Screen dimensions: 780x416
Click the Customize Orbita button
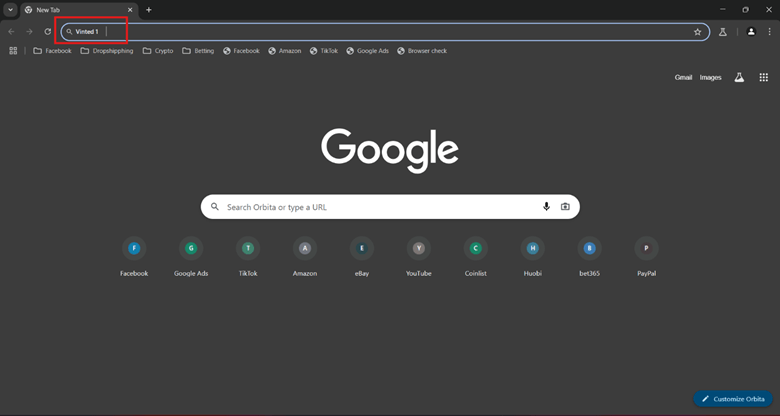(x=733, y=399)
